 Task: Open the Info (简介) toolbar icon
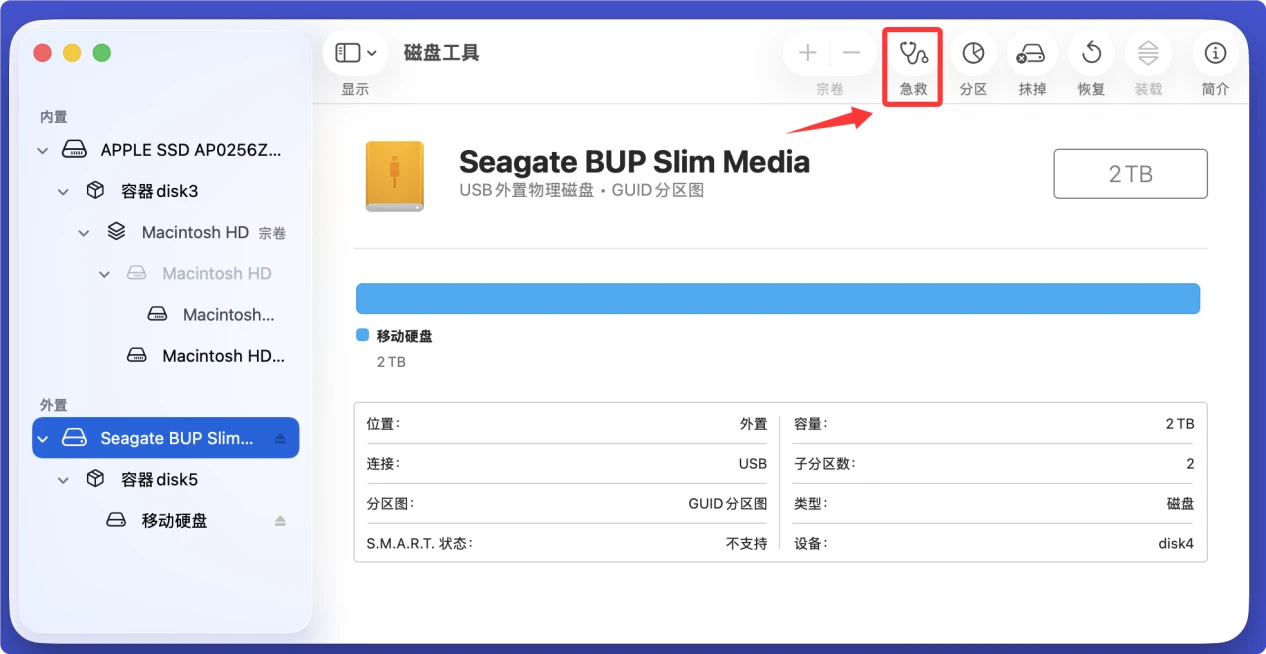point(1215,53)
